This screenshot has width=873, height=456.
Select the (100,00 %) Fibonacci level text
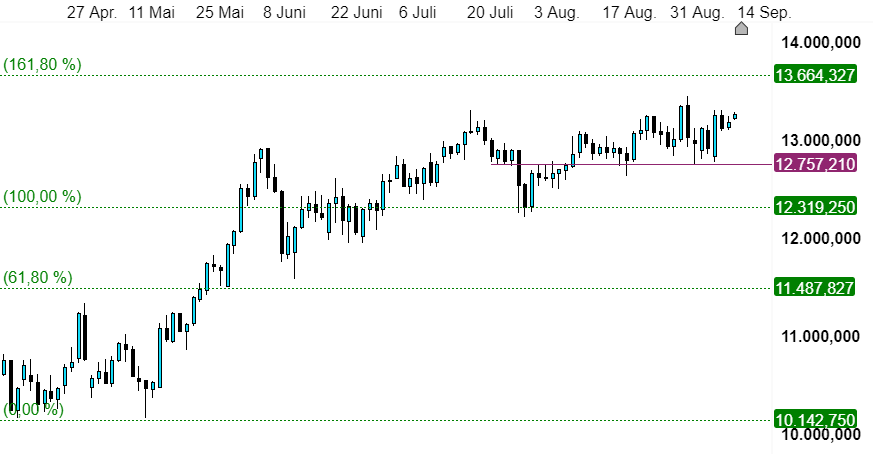[x=42, y=197]
